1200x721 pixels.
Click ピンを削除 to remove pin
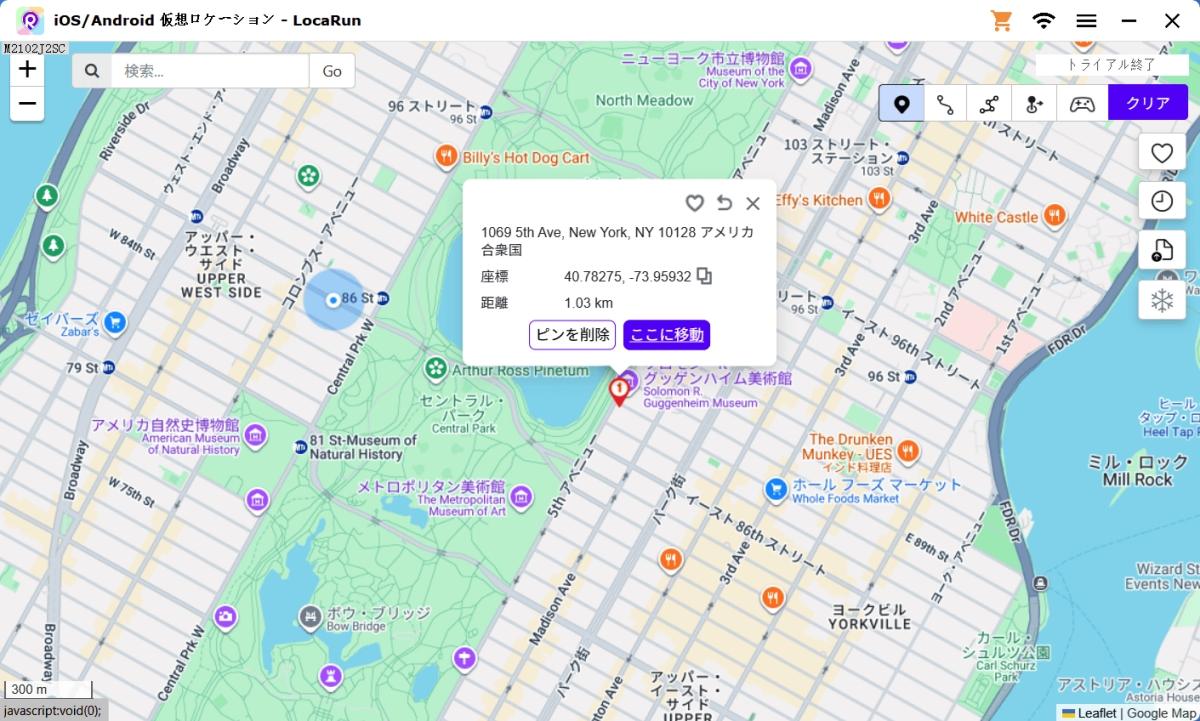572,335
